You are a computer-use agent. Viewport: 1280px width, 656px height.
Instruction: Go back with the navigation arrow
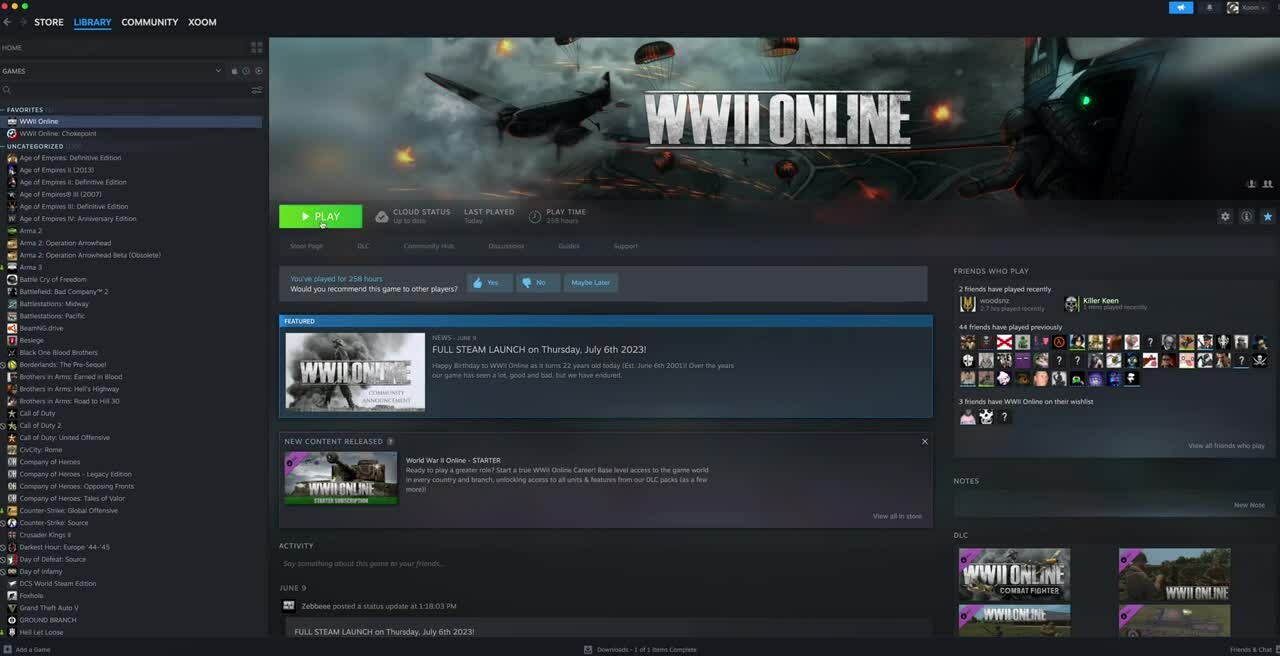click(7, 22)
